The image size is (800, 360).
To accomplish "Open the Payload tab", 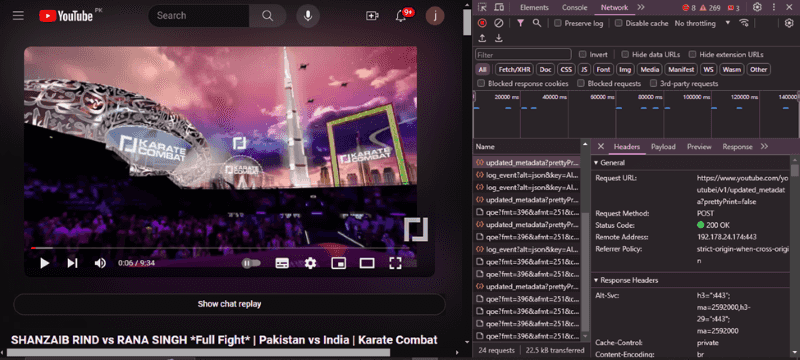I will (663, 147).
